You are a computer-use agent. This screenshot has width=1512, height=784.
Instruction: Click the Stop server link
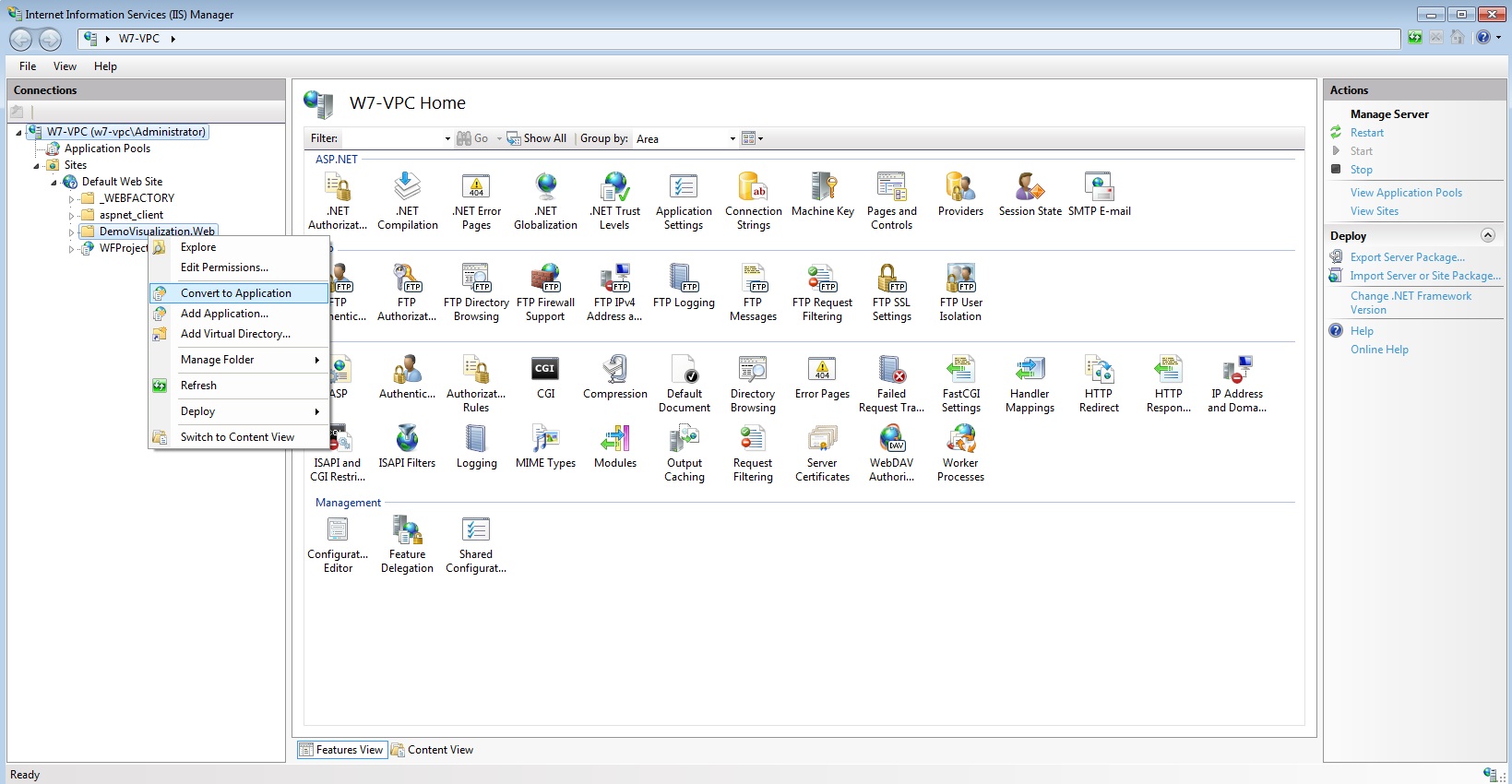pyautogui.click(x=1361, y=170)
